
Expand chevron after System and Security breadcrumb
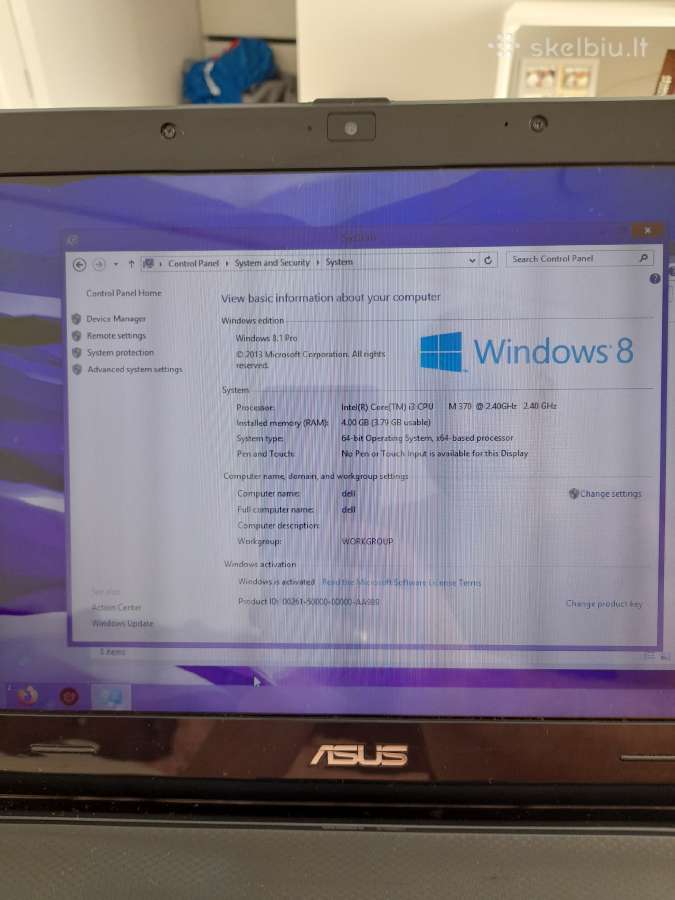coord(318,262)
